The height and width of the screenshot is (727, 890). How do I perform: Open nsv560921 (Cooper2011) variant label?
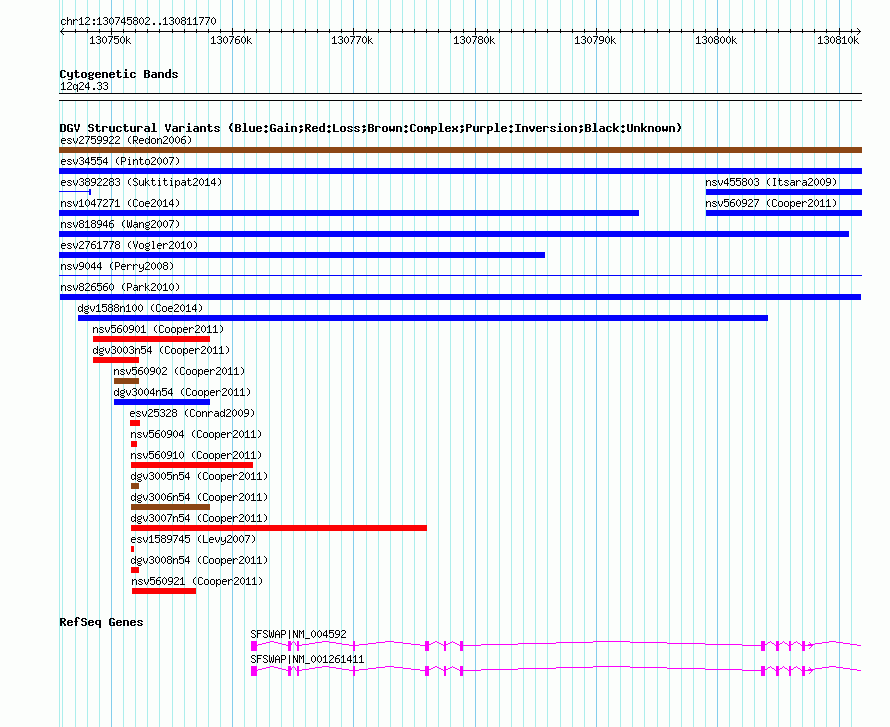click(x=197, y=581)
